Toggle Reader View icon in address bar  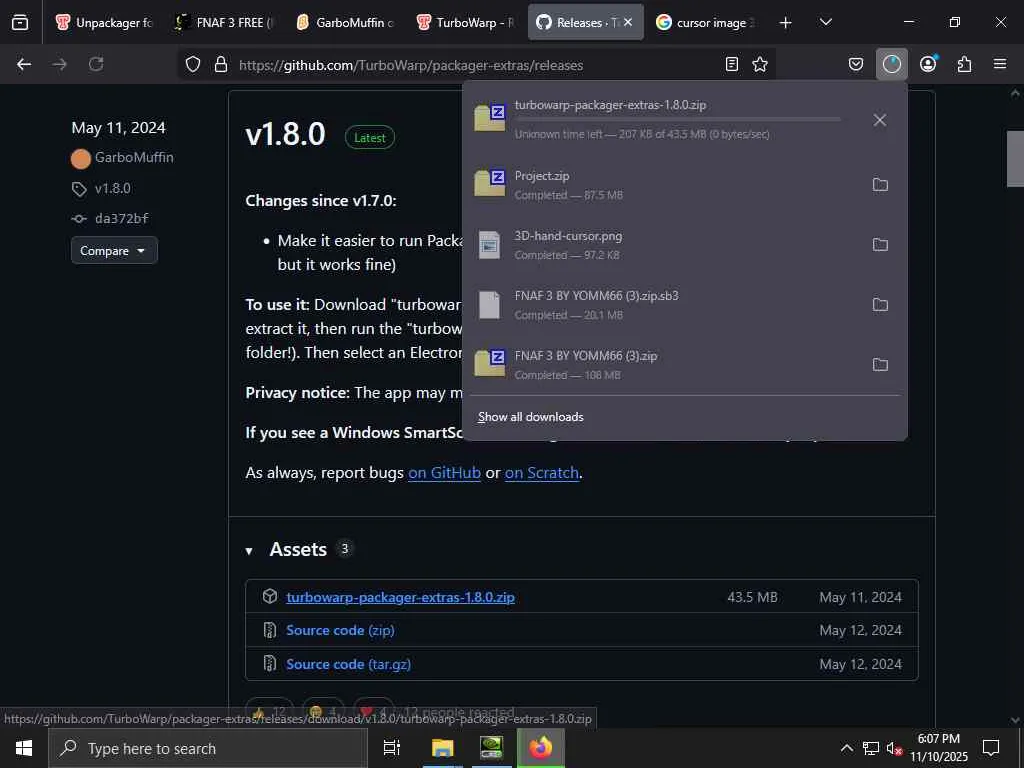pos(731,64)
